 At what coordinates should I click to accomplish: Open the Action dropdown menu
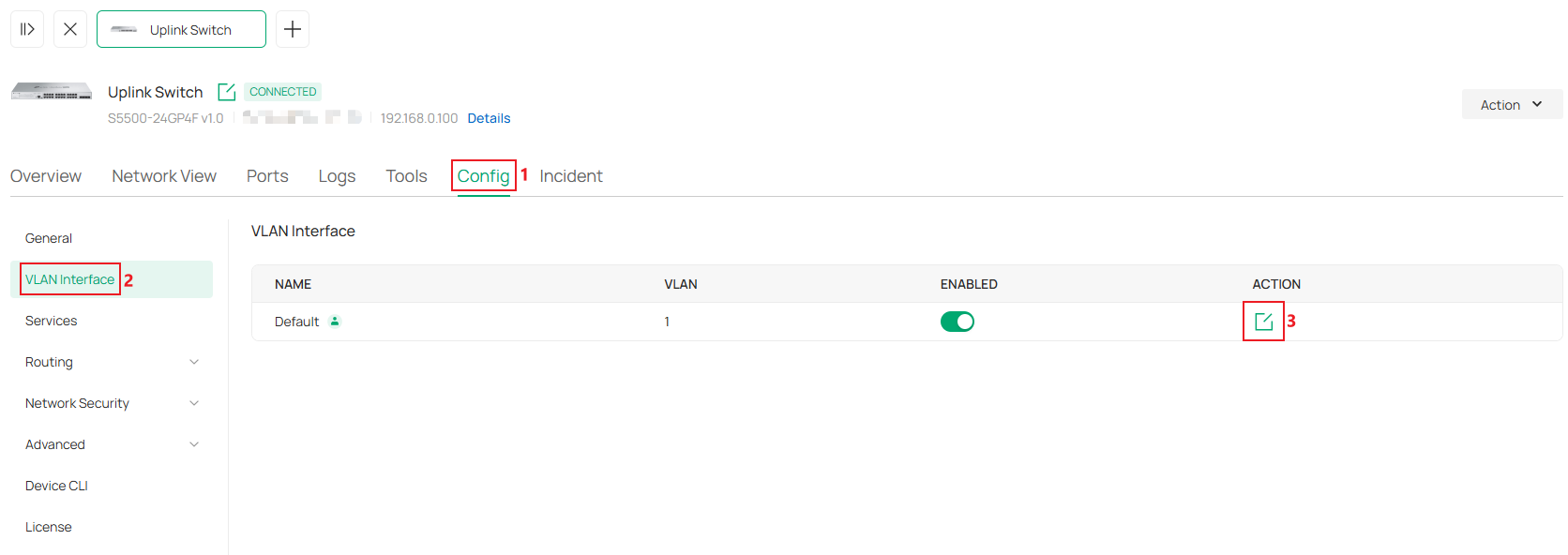click(x=1511, y=104)
